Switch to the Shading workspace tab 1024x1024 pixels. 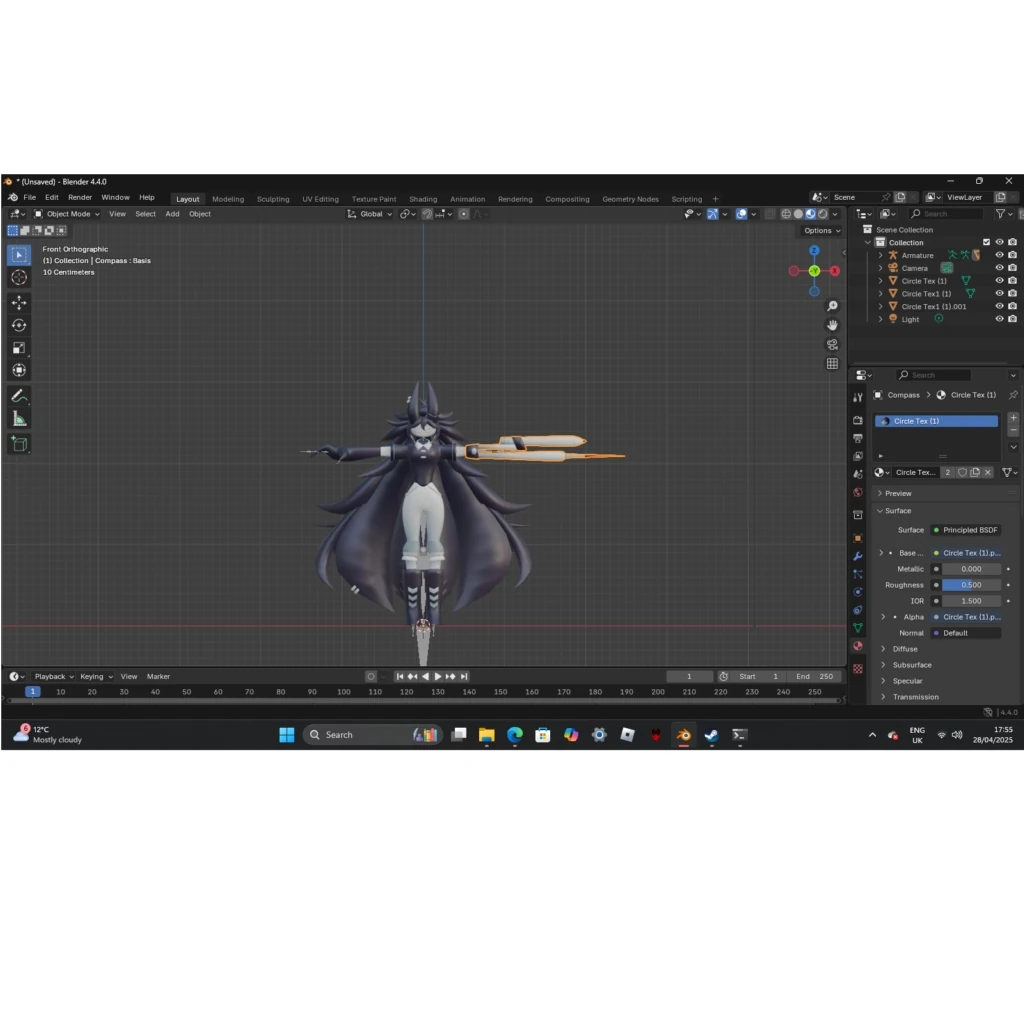pyautogui.click(x=423, y=198)
